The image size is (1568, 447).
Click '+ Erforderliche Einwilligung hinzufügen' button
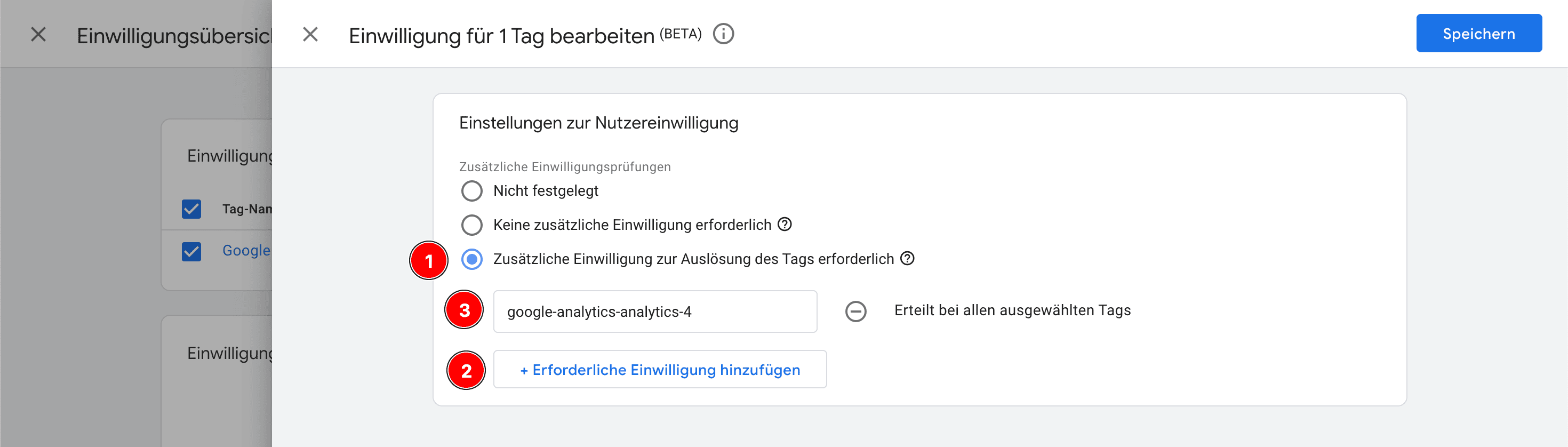click(660, 370)
